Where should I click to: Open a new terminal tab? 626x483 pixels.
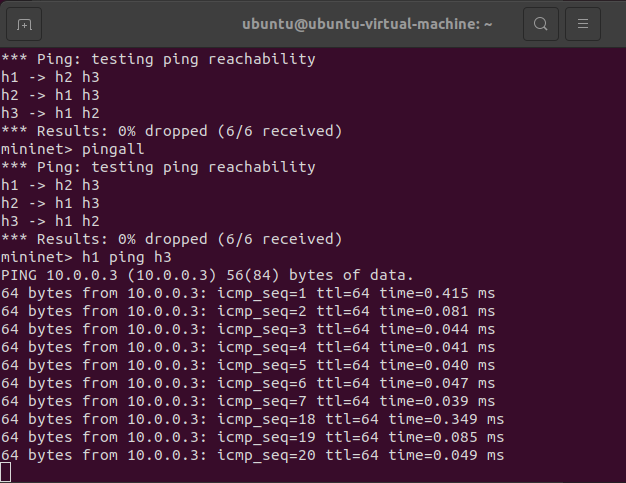[x=24, y=24]
